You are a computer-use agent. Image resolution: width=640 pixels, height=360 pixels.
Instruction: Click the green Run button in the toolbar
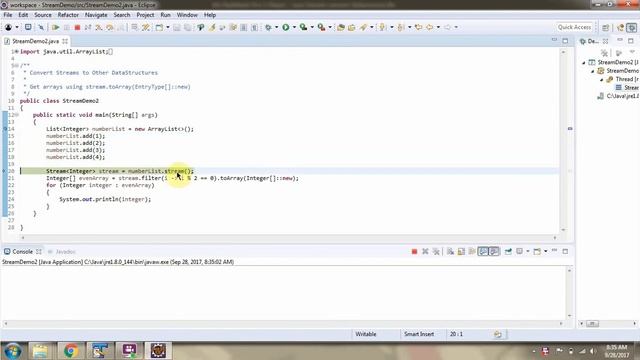click(286, 27)
